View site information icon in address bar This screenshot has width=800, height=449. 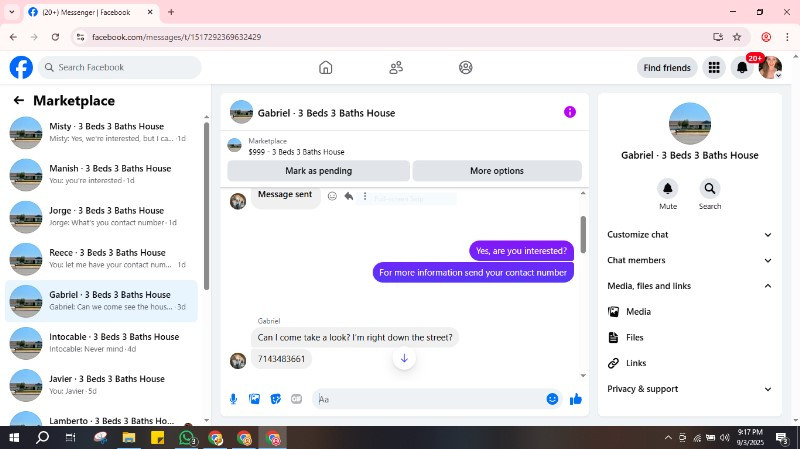coord(80,37)
